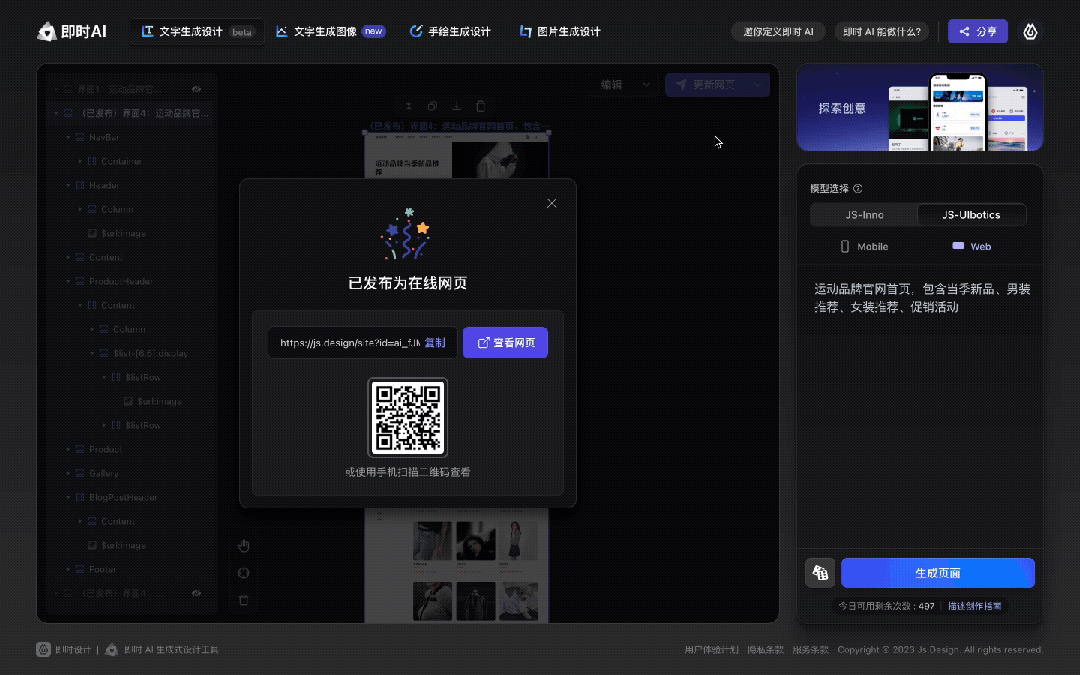Image resolution: width=1080 pixels, height=675 pixels.
Task: Click the Header layer icon
Action: (80, 185)
